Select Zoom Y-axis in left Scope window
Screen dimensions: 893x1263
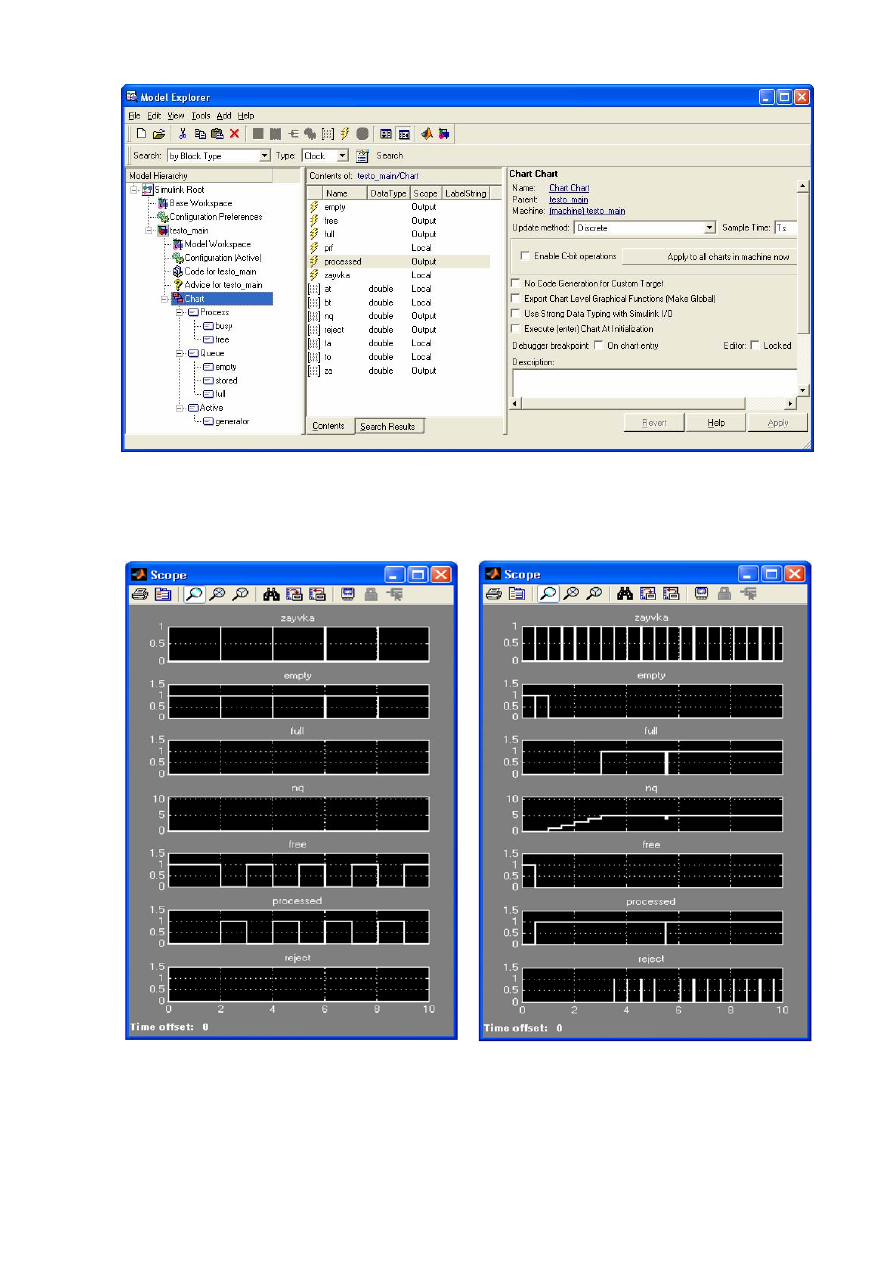(x=240, y=594)
